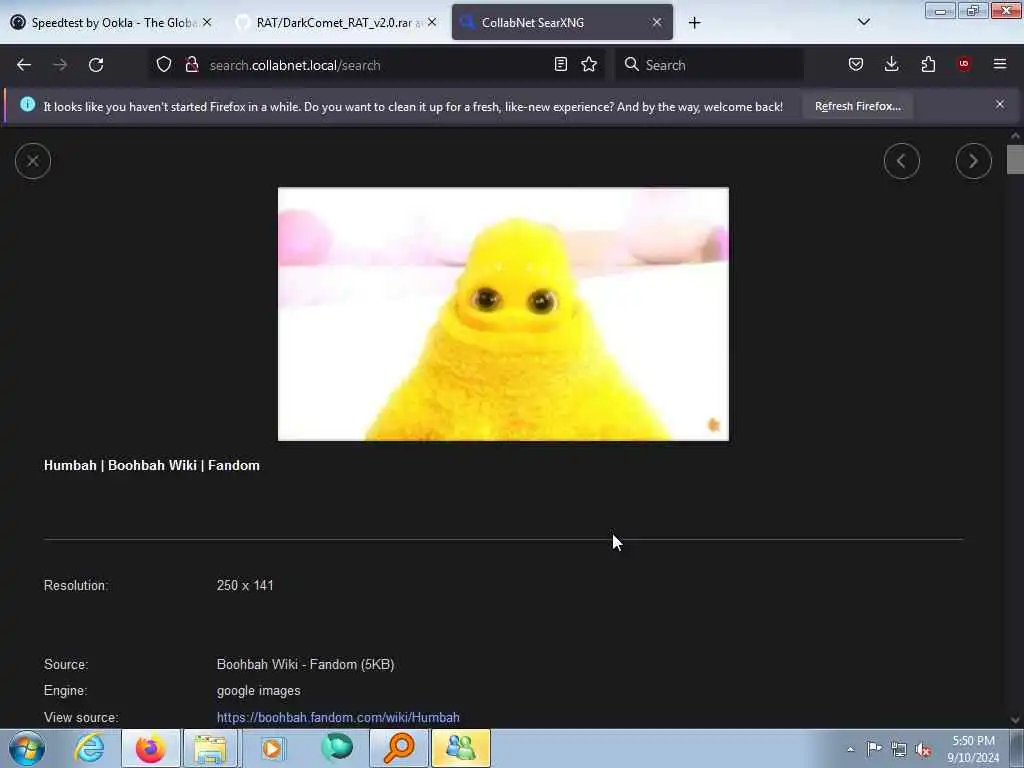1024x768 pixels.
Task: Focus the Firefox search box
Action: [709, 65]
